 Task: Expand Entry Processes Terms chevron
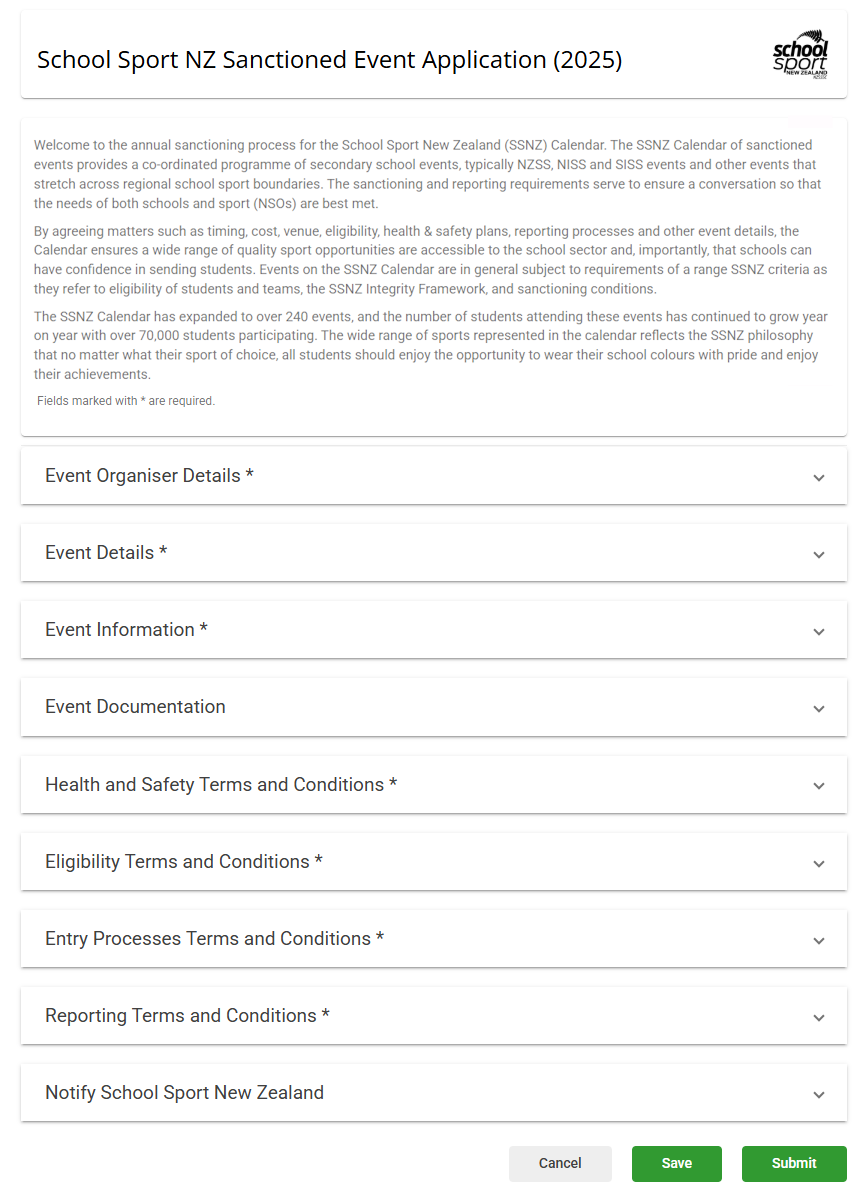click(x=819, y=941)
